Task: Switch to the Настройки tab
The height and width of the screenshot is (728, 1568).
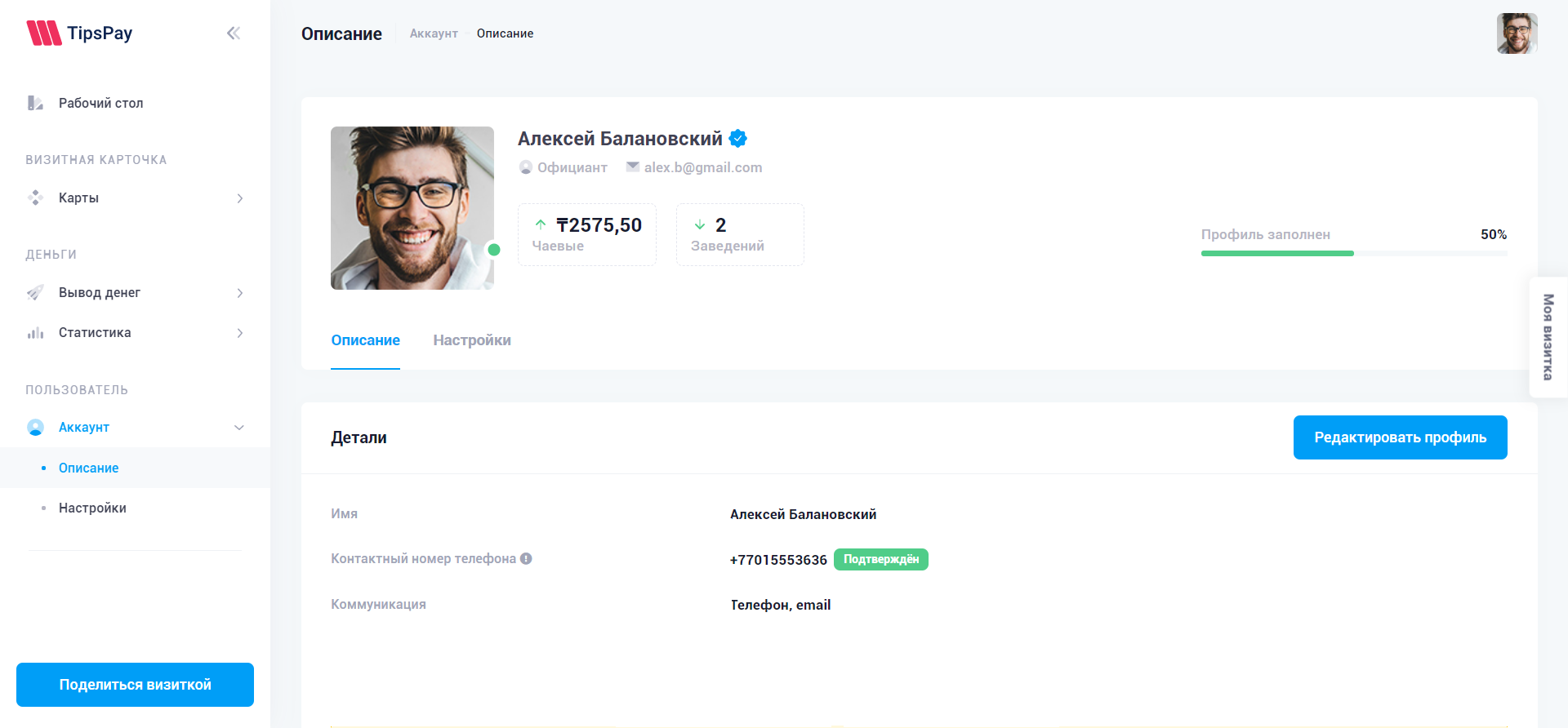Action: [471, 340]
